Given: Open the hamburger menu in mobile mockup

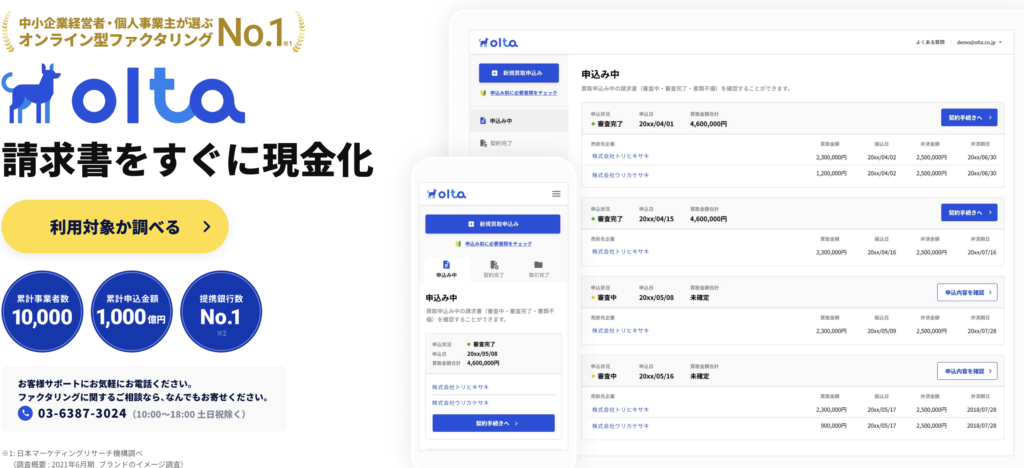Looking at the screenshot, I should 556,194.
